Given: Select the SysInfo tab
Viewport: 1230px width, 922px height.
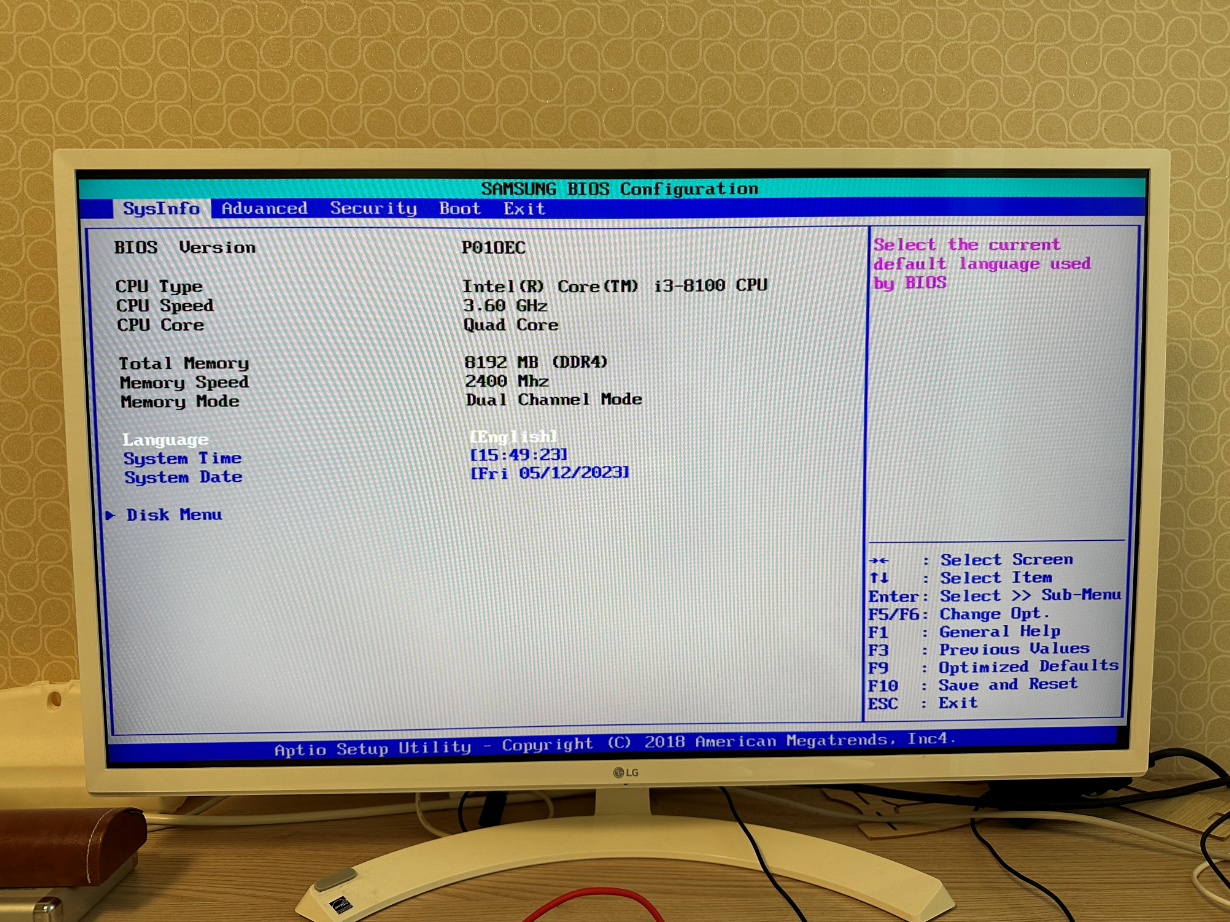Looking at the screenshot, I should [161, 209].
